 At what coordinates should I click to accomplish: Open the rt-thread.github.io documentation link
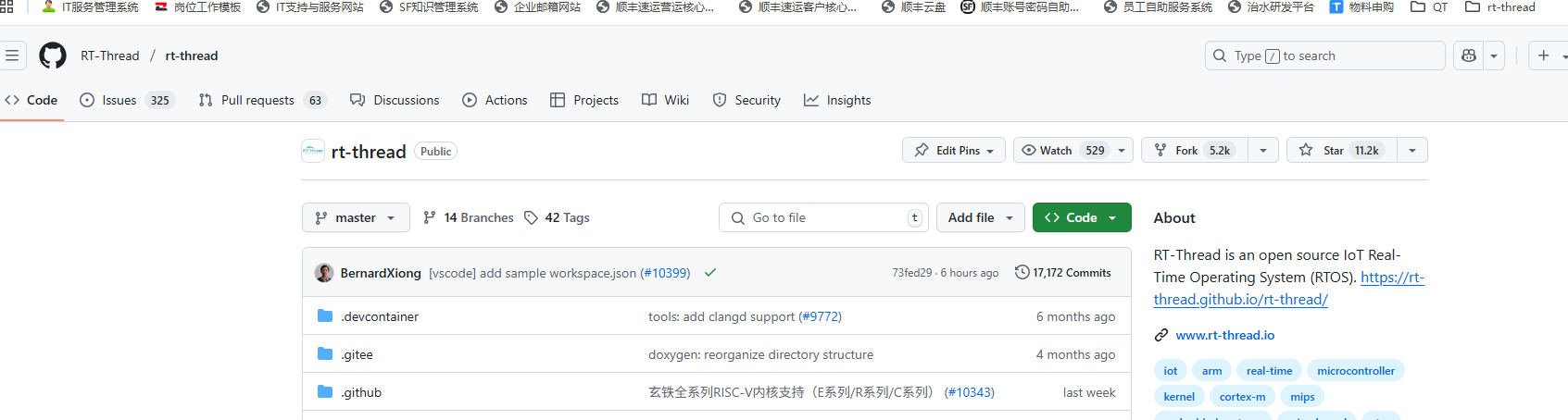[x=1288, y=289]
